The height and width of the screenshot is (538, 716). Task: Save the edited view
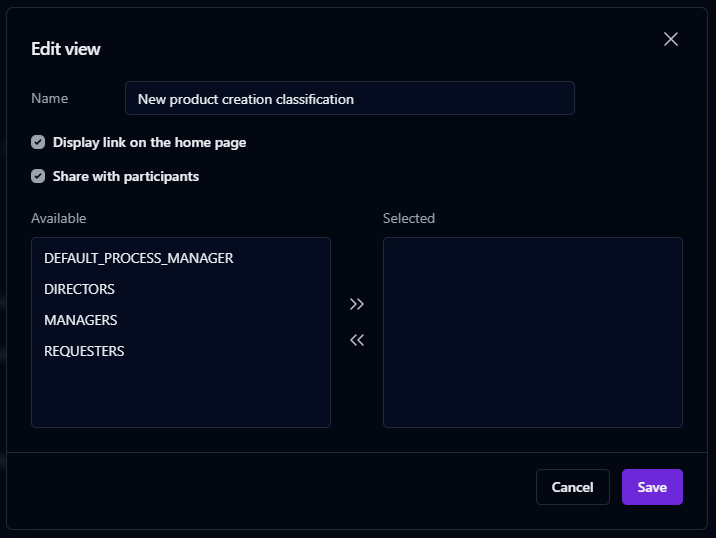[652, 487]
